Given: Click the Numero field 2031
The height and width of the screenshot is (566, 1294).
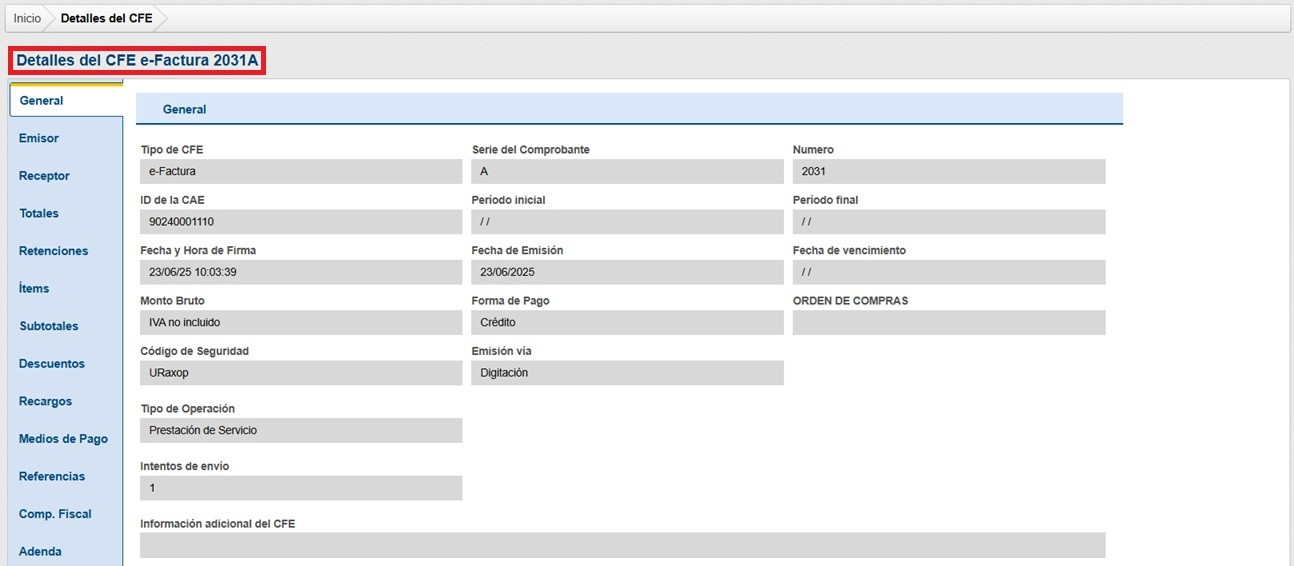Looking at the screenshot, I should click(949, 171).
